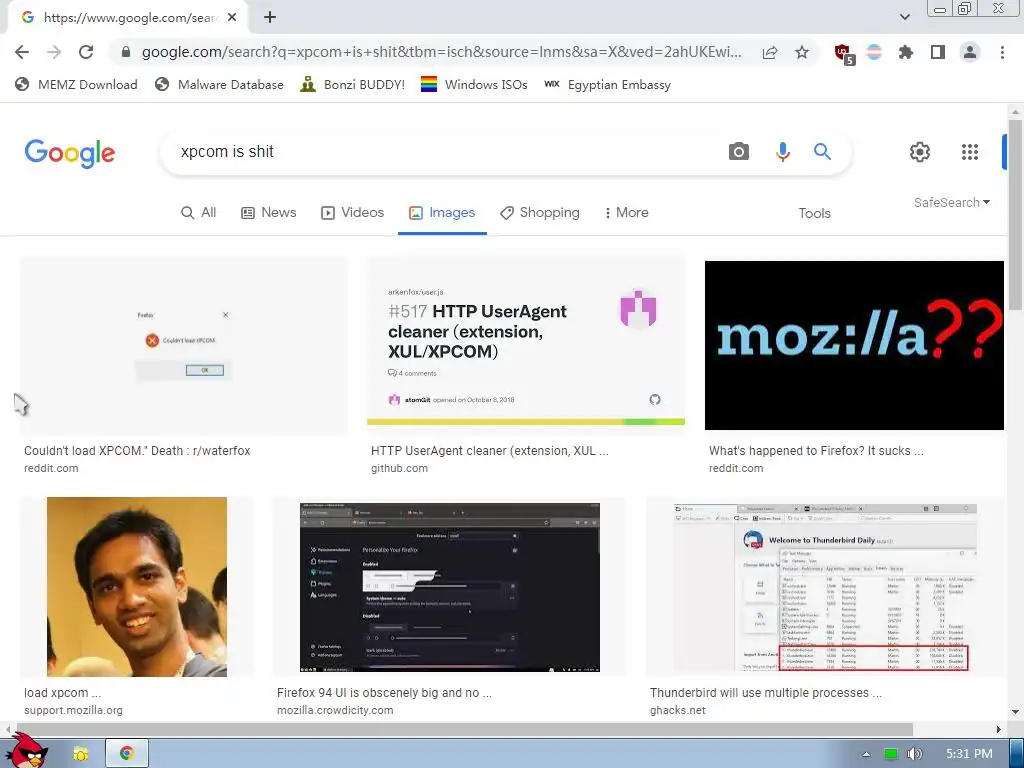Click the support.mozilla.org source label
The height and width of the screenshot is (768, 1024).
73,710
